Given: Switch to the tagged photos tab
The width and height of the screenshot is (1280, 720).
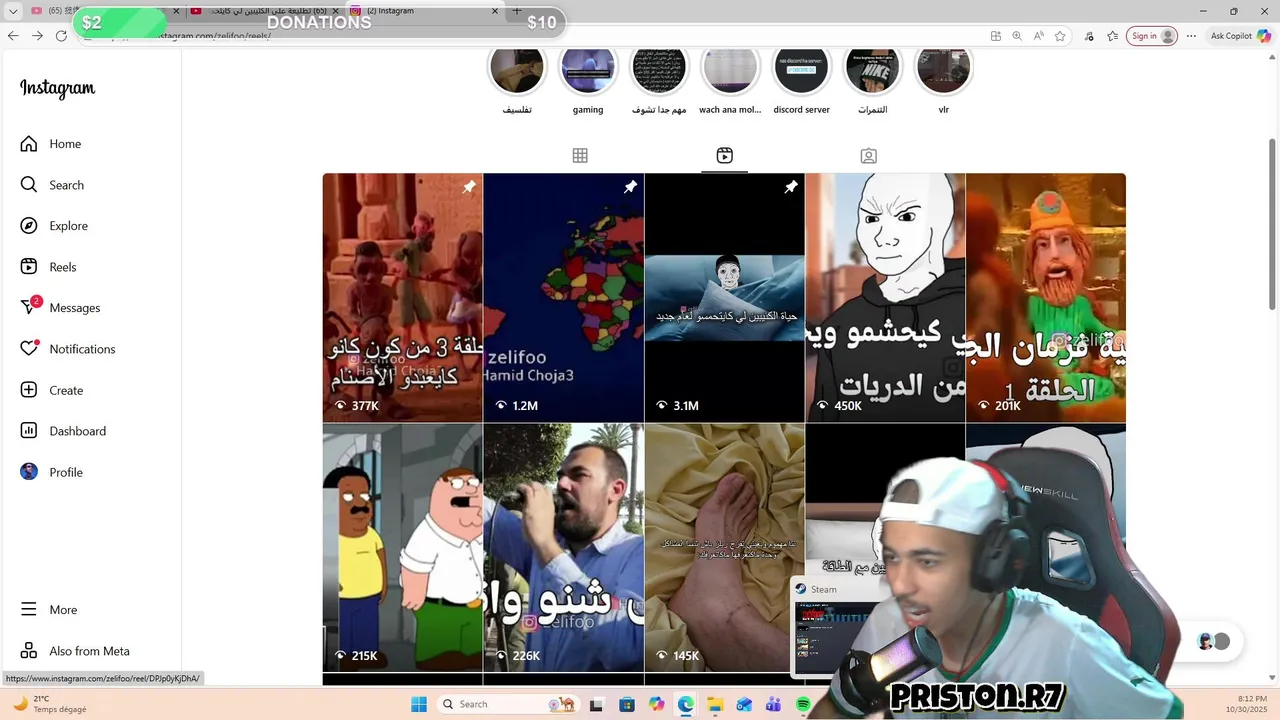Looking at the screenshot, I should point(869,155).
